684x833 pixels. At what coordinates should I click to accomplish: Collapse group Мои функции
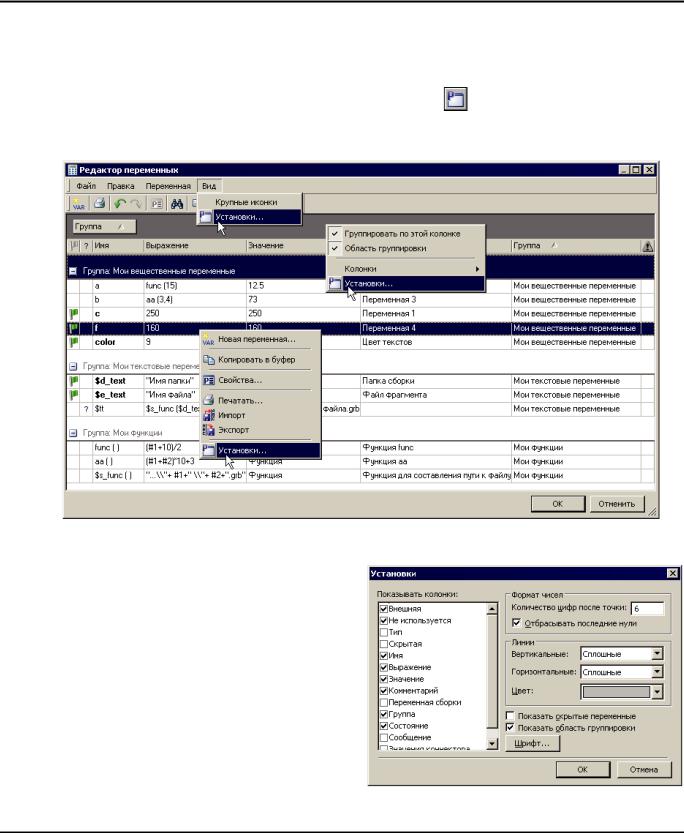73,433
